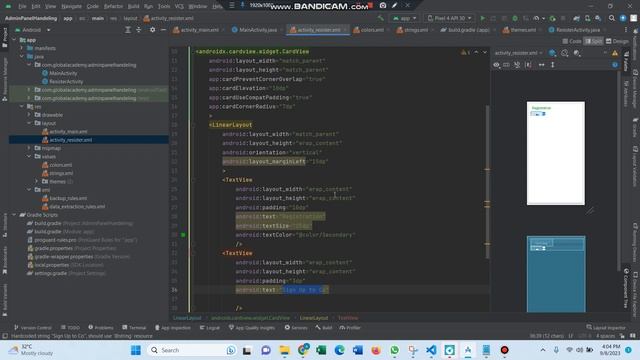Open the File menu
640x360 pixels.
(x=22, y=6)
